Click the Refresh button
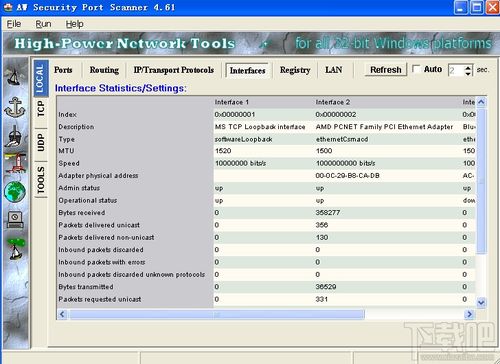This screenshot has height=364, width=500. [386, 70]
